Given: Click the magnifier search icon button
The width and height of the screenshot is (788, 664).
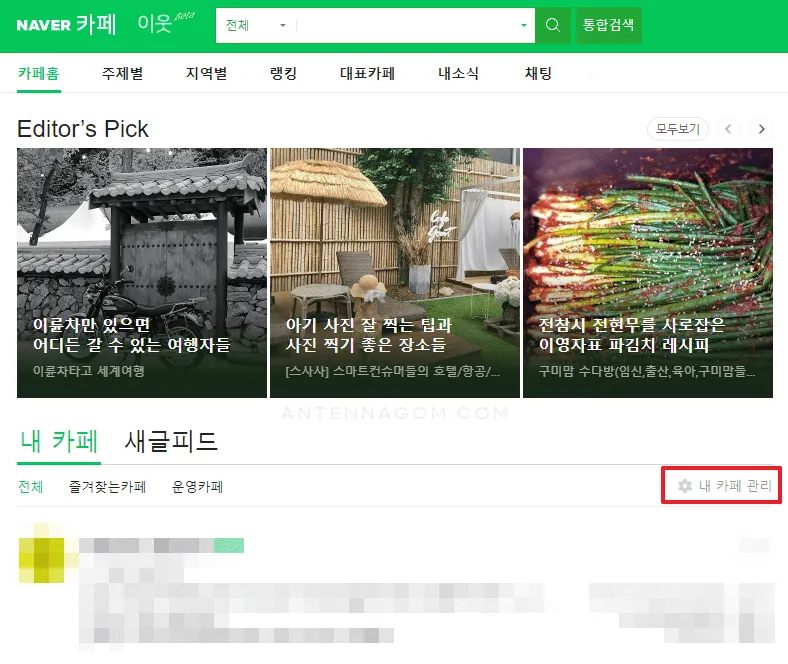Looking at the screenshot, I should (x=552, y=25).
